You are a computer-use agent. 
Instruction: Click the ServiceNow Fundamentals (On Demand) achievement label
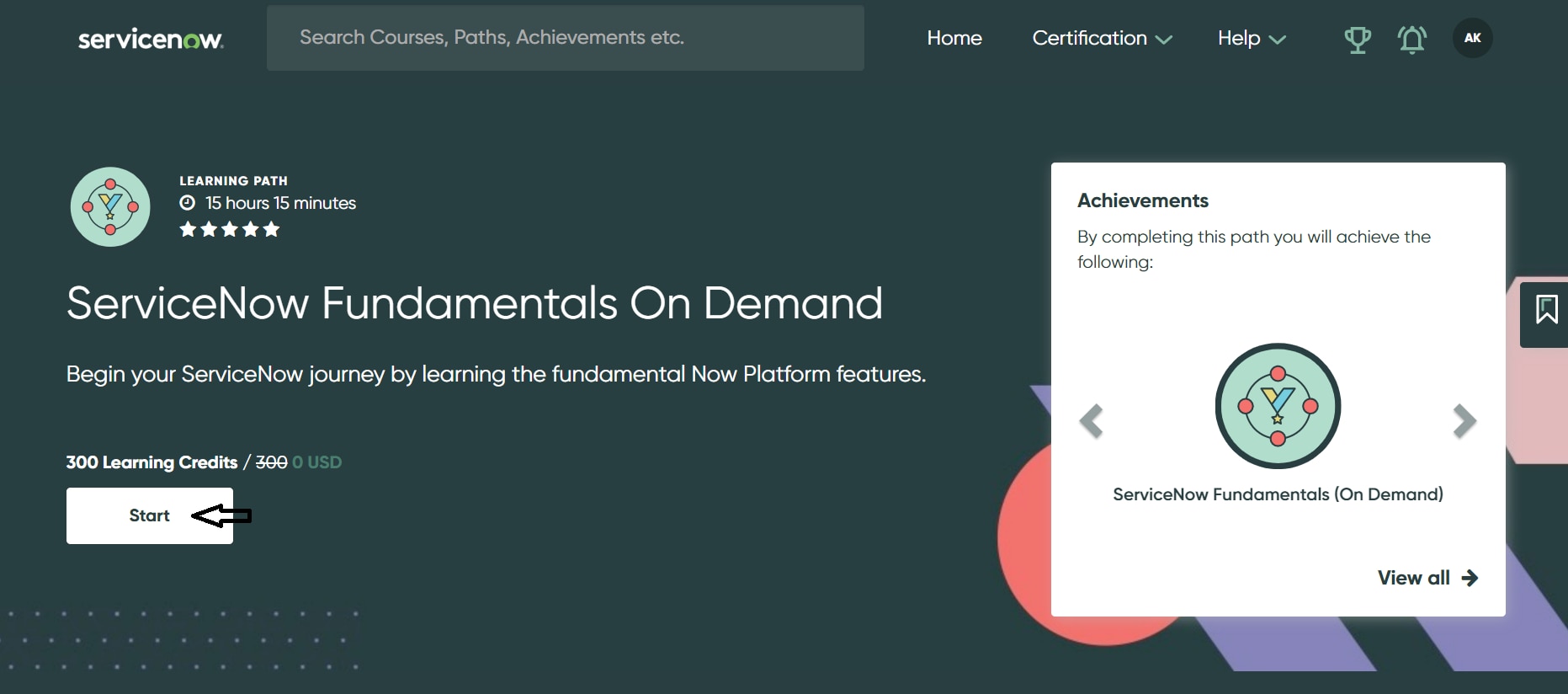coord(1278,494)
